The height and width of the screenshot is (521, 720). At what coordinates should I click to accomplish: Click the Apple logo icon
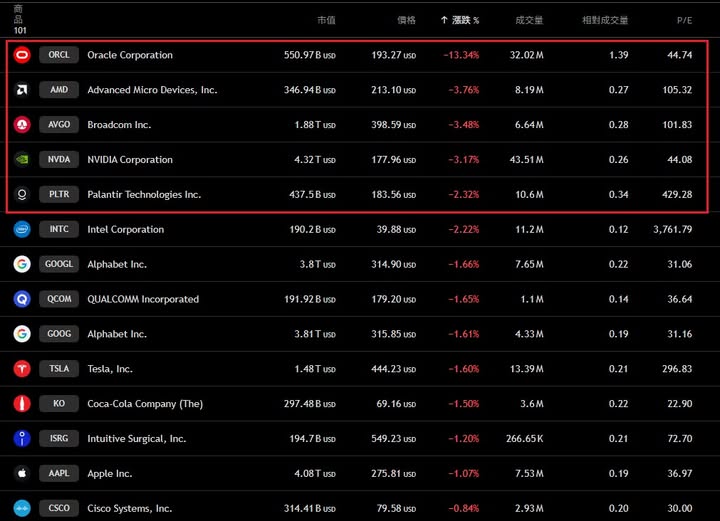22,473
